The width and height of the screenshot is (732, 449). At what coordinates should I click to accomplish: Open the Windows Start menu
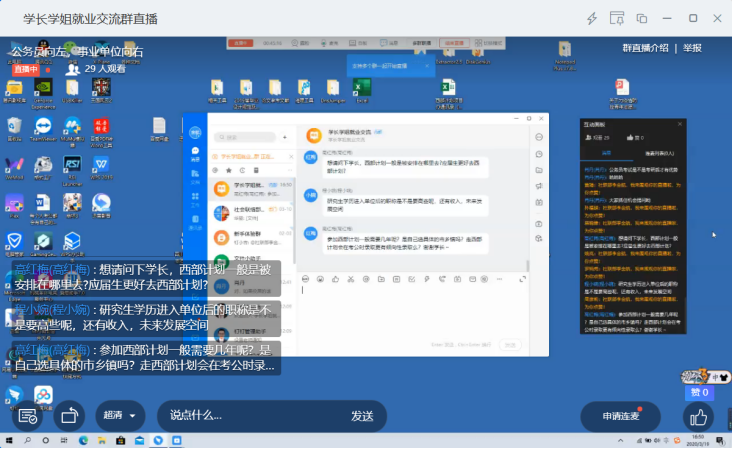pos(11,440)
